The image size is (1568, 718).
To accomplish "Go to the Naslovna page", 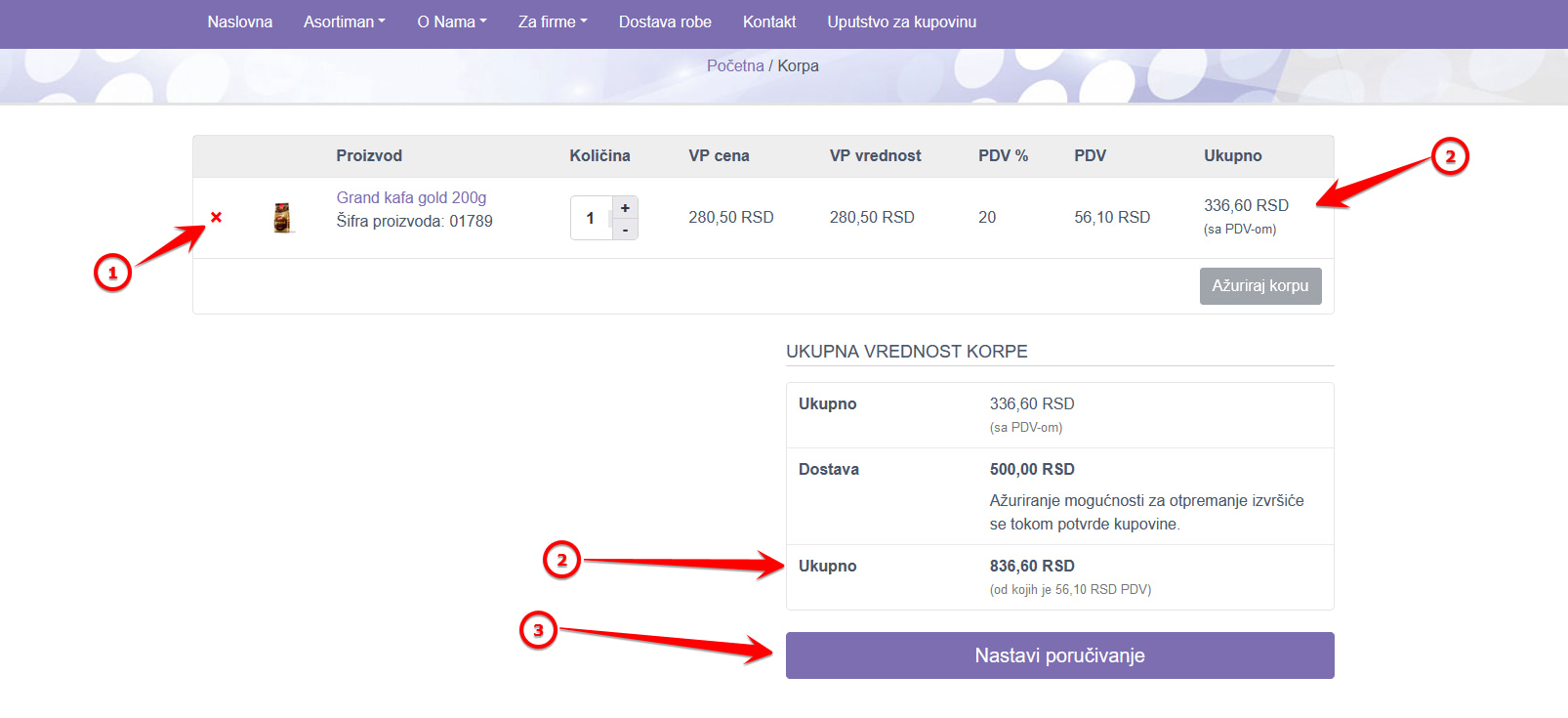I will point(239,21).
